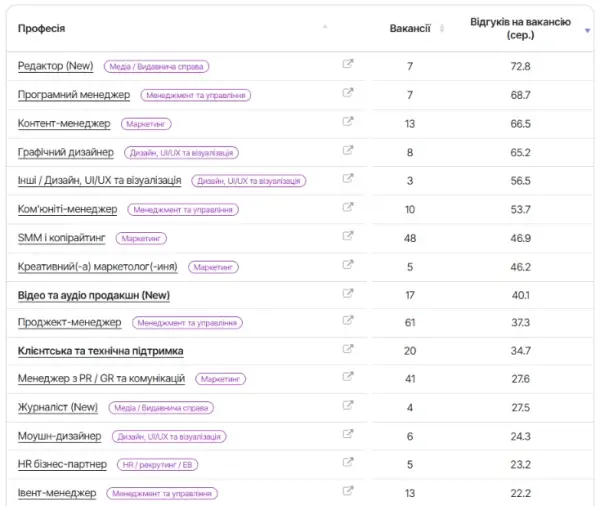Click Менеджмент та управління tag beside Проджект-менеджер
The height and width of the screenshot is (506, 600).
click(187, 323)
